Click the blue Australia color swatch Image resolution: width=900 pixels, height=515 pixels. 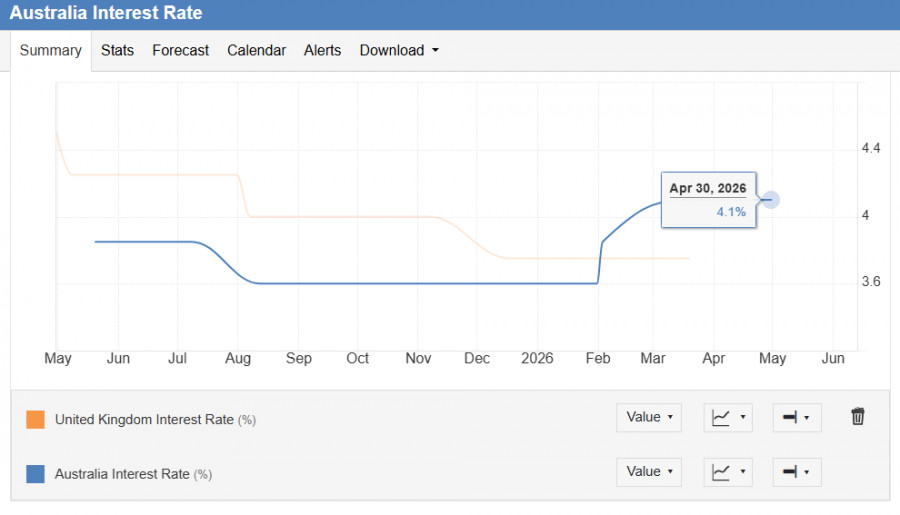click(x=35, y=474)
